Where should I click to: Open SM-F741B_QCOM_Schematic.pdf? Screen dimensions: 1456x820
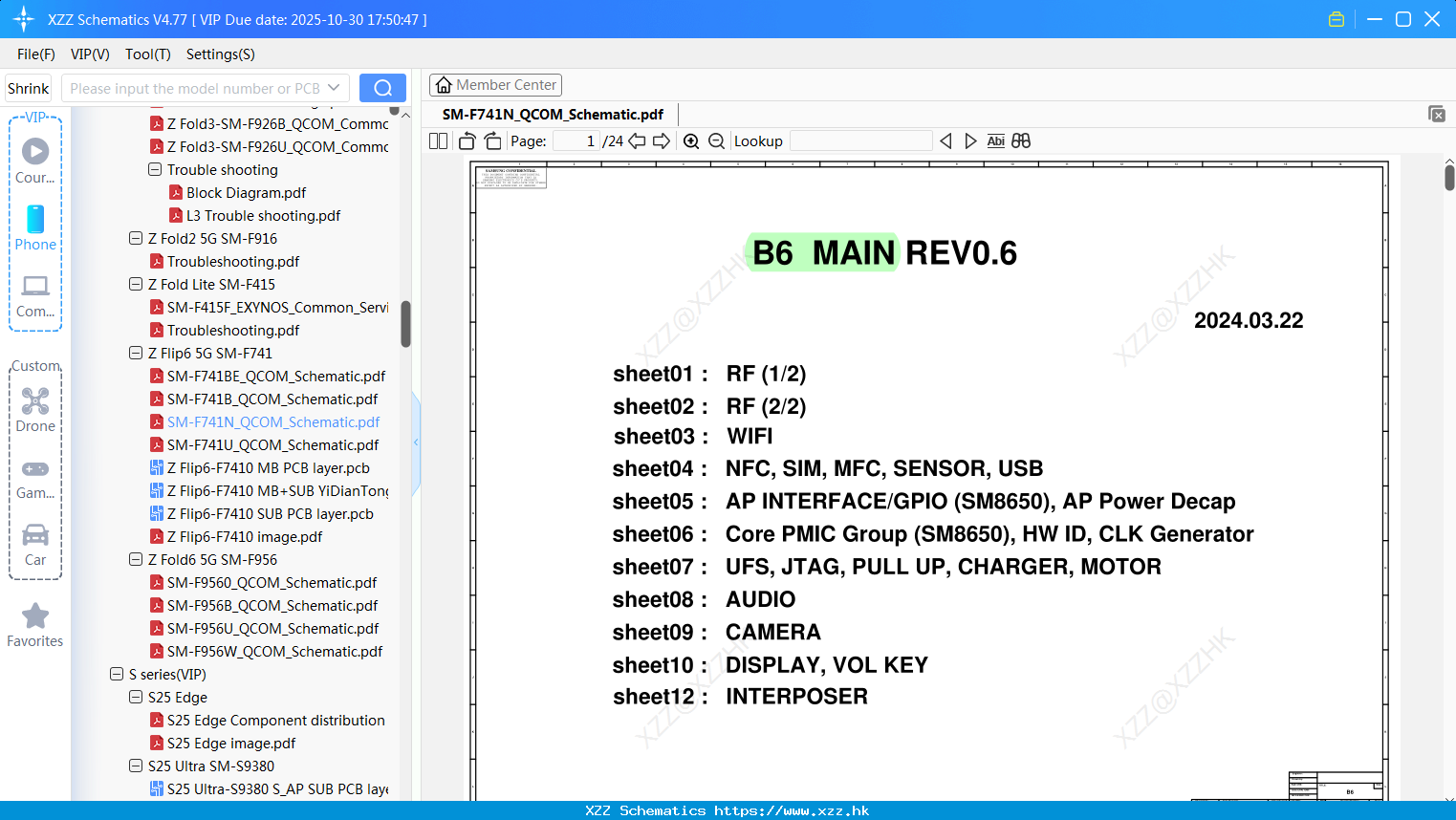(272, 399)
